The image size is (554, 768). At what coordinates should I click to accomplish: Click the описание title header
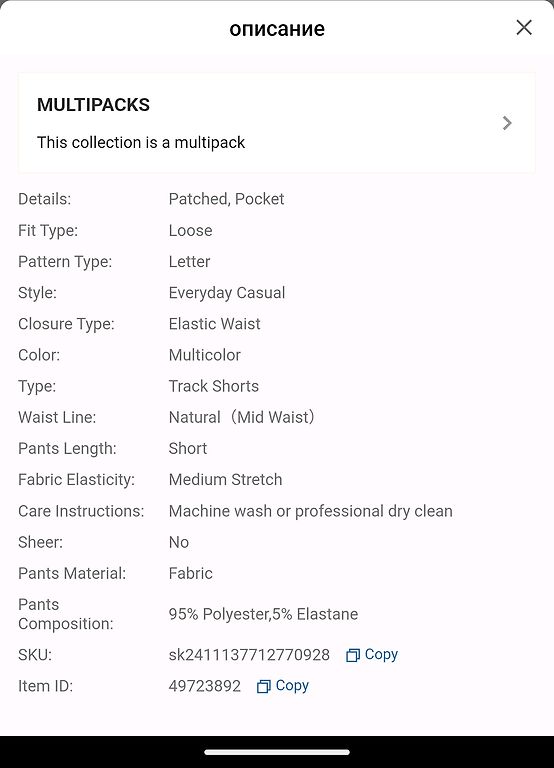click(277, 29)
